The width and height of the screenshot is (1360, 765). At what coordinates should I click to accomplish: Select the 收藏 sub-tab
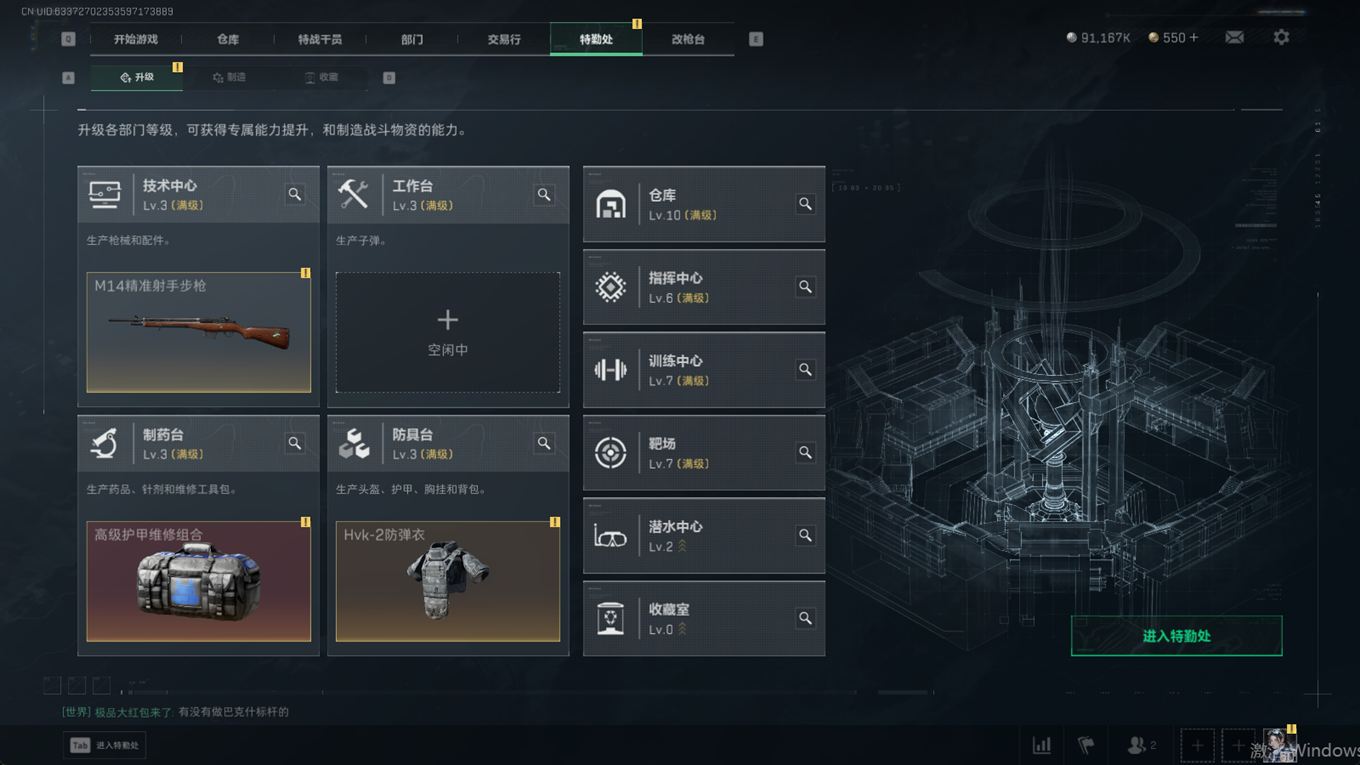tap(321, 77)
